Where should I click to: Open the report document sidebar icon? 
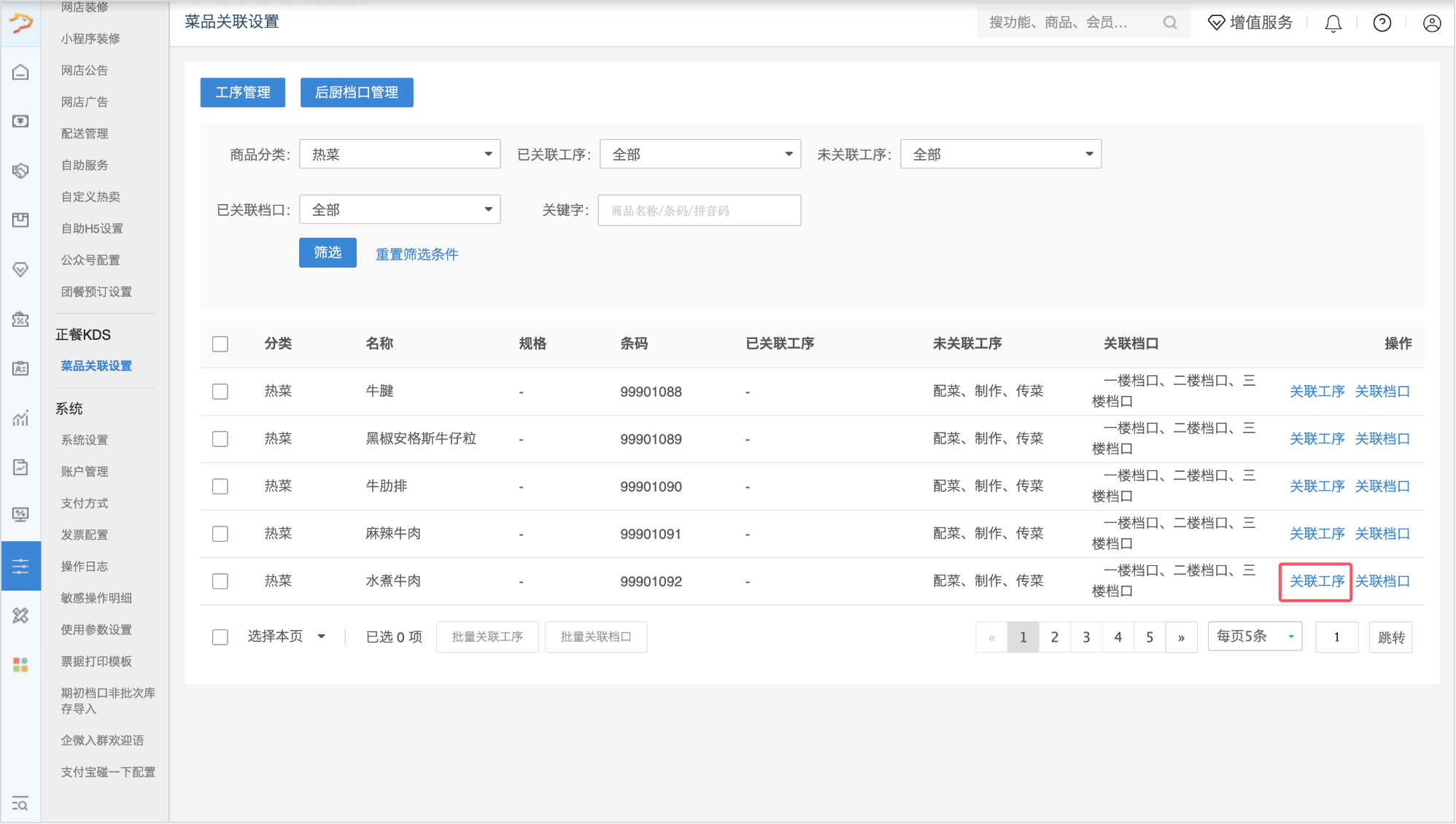(20, 467)
